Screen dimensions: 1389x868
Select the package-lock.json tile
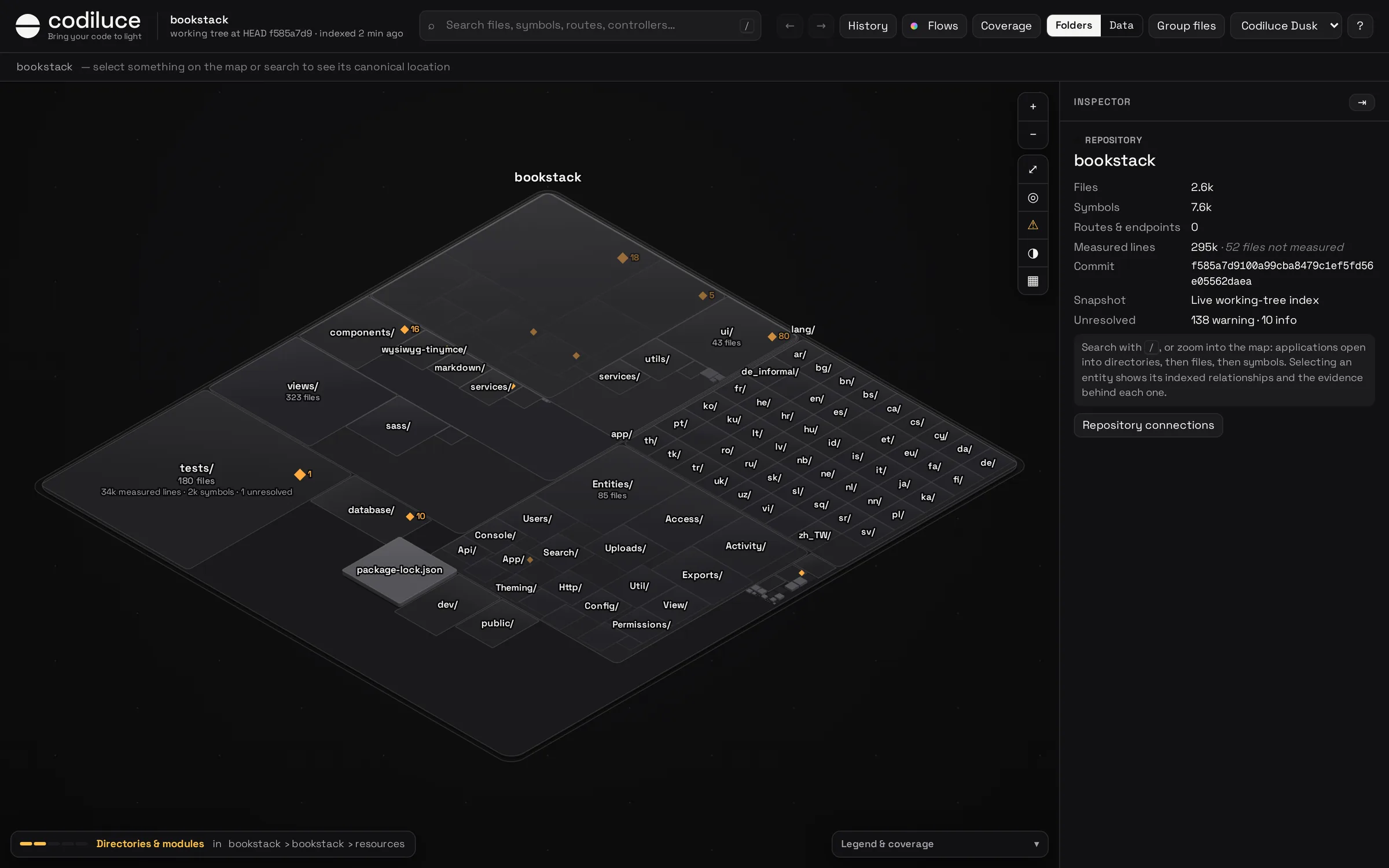[x=399, y=570]
